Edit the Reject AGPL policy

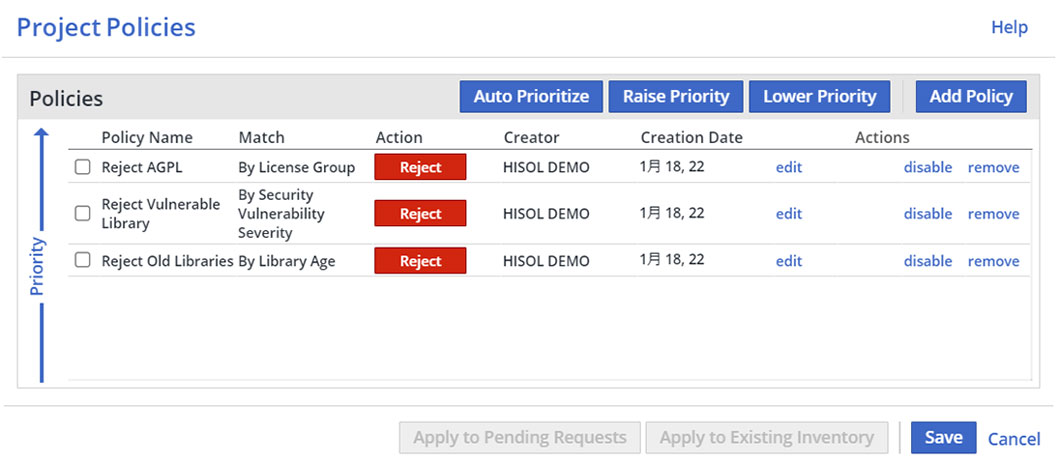[789, 168]
